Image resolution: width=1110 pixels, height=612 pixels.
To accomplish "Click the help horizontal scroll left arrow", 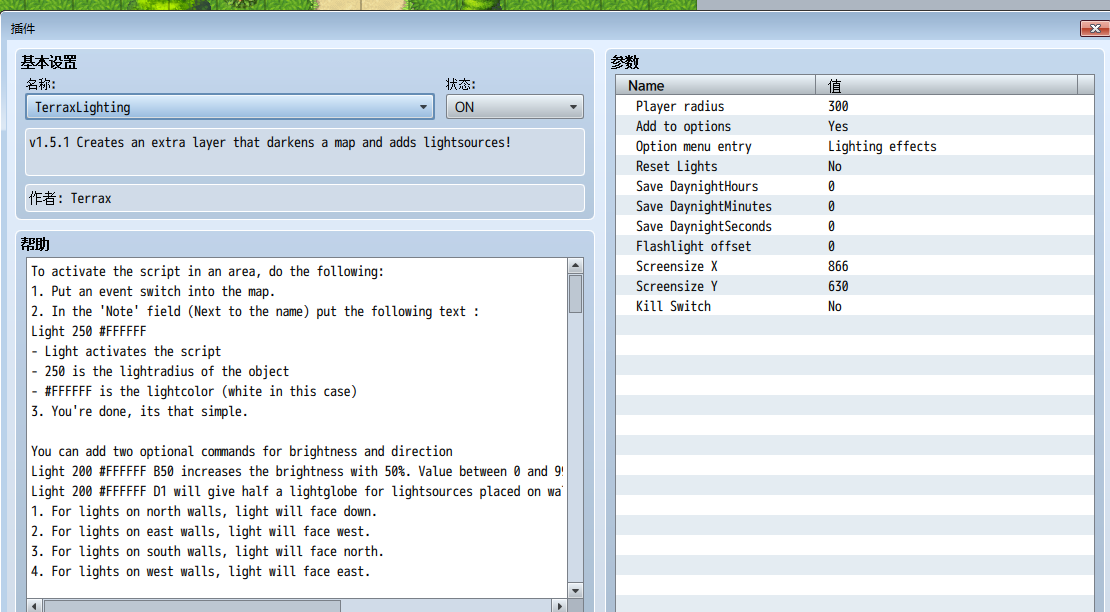I will point(35,606).
